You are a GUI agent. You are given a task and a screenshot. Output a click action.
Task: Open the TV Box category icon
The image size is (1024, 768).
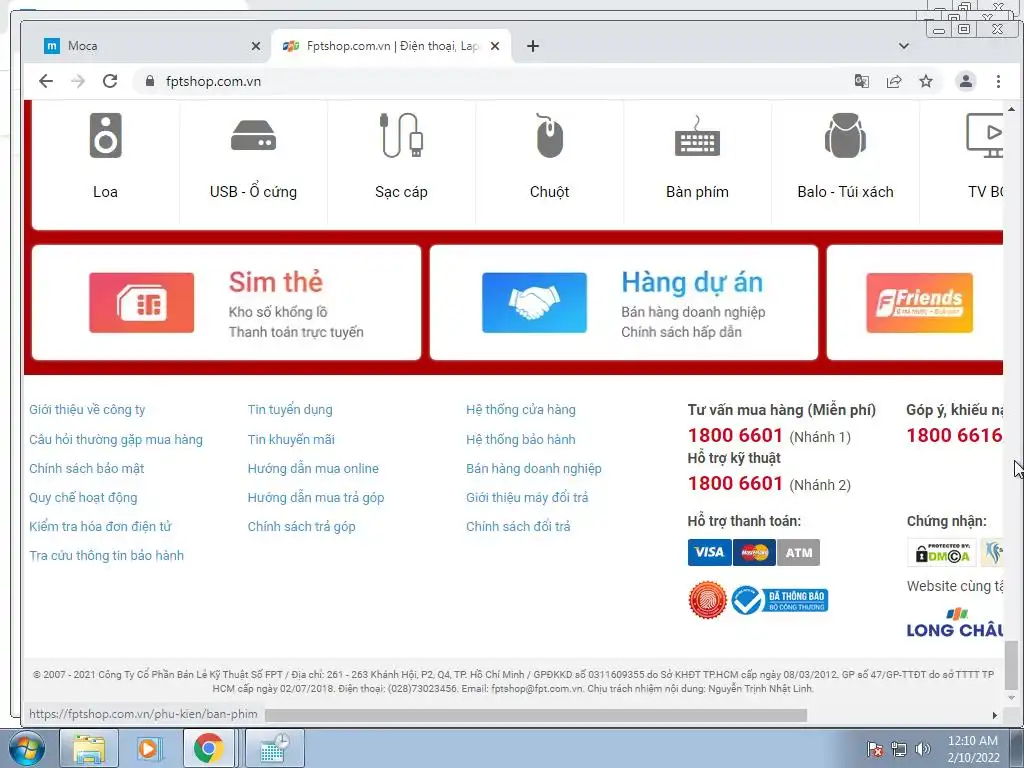pos(985,135)
